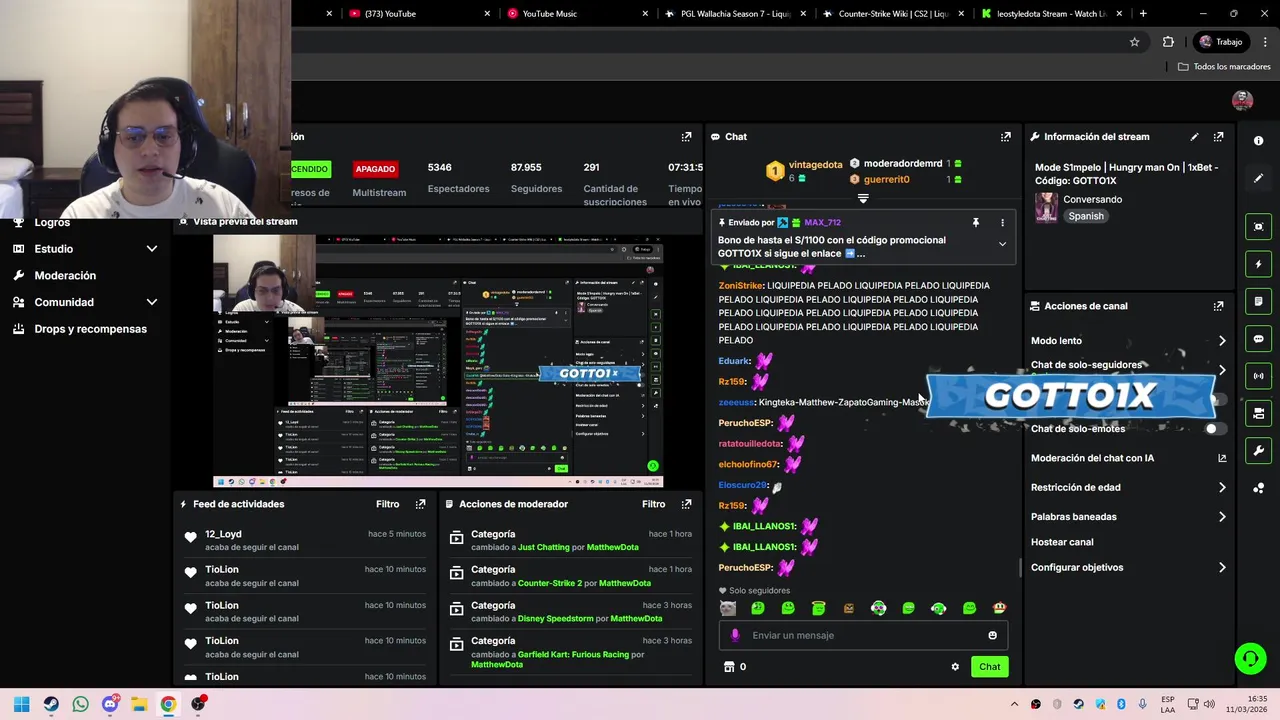Screen dimensions: 1280x720
Task: Open Chat de solo-seguidores options arrow
Action: (1222, 369)
